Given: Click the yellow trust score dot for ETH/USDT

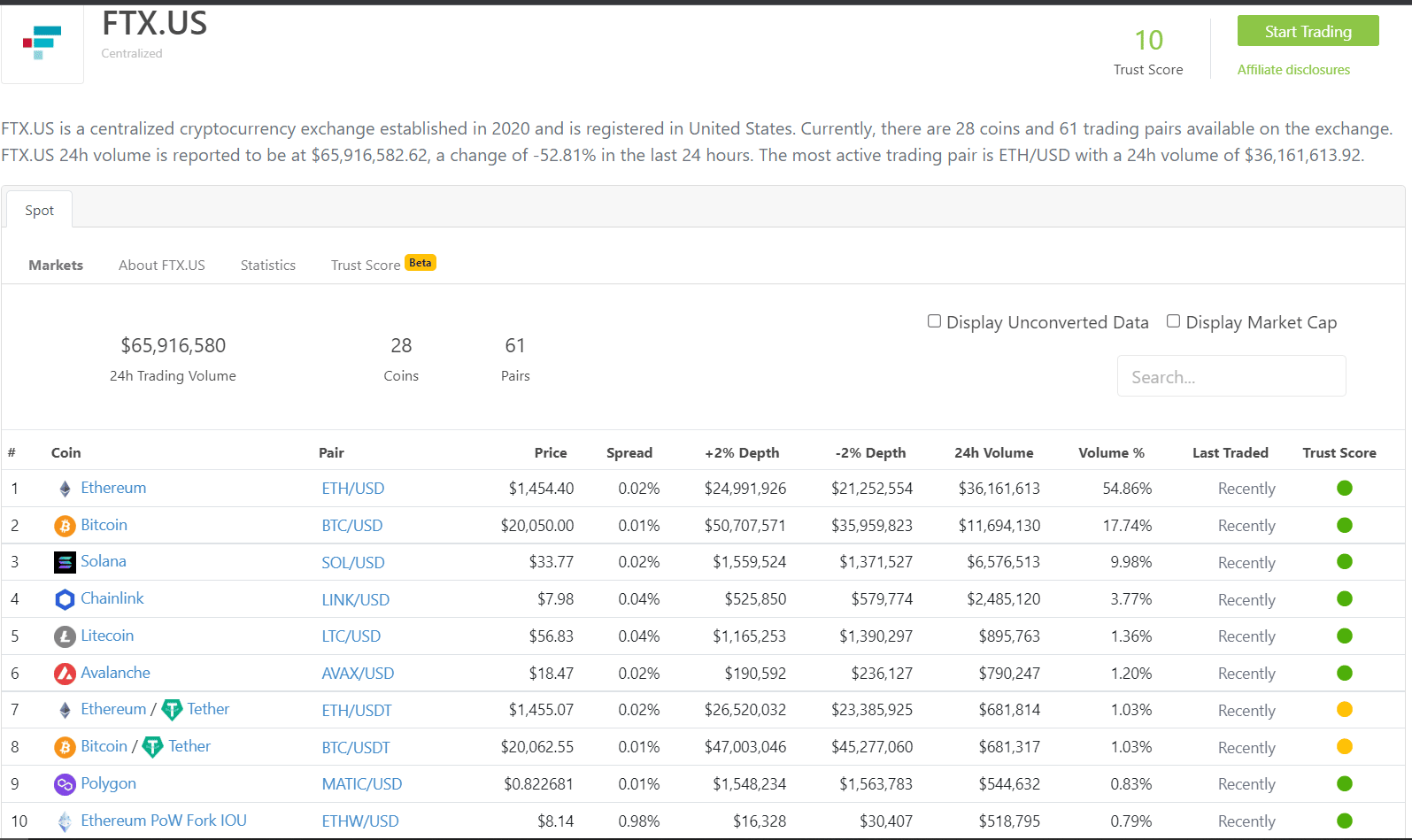Looking at the screenshot, I should click(1344, 709).
